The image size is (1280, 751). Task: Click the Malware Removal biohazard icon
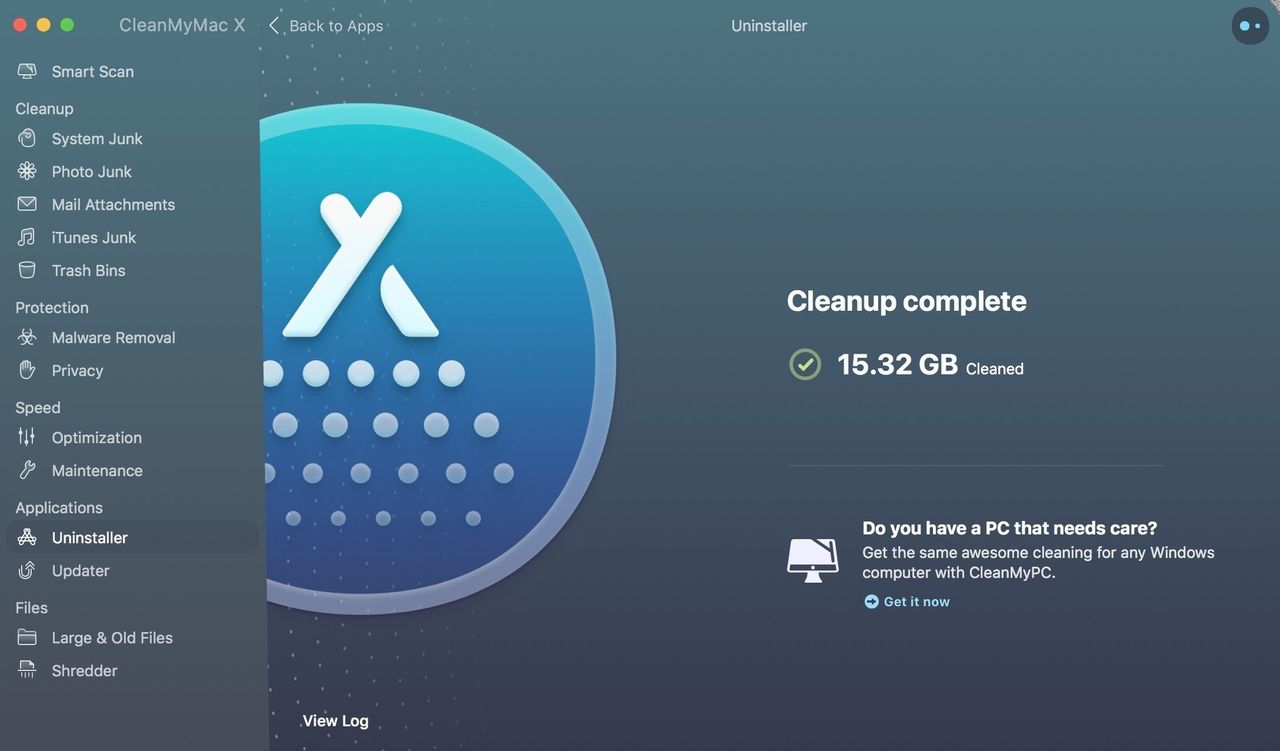pos(27,337)
